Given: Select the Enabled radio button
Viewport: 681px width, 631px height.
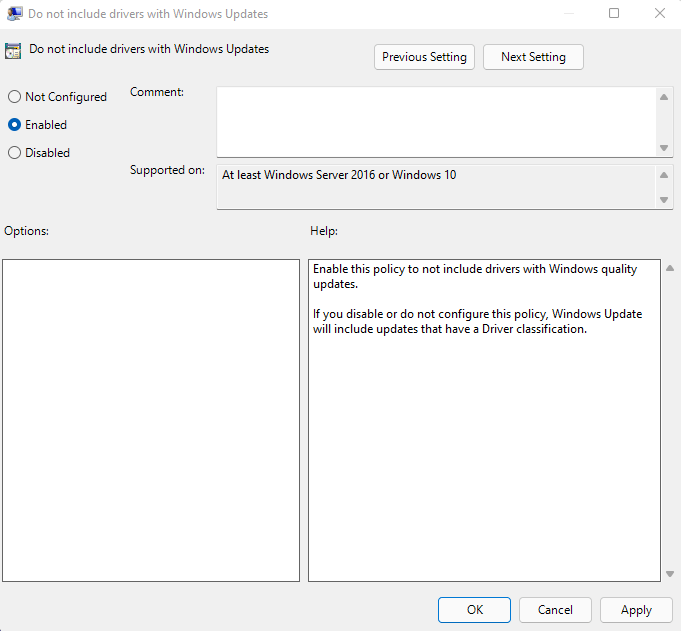Looking at the screenshot, I should [14, 125].
